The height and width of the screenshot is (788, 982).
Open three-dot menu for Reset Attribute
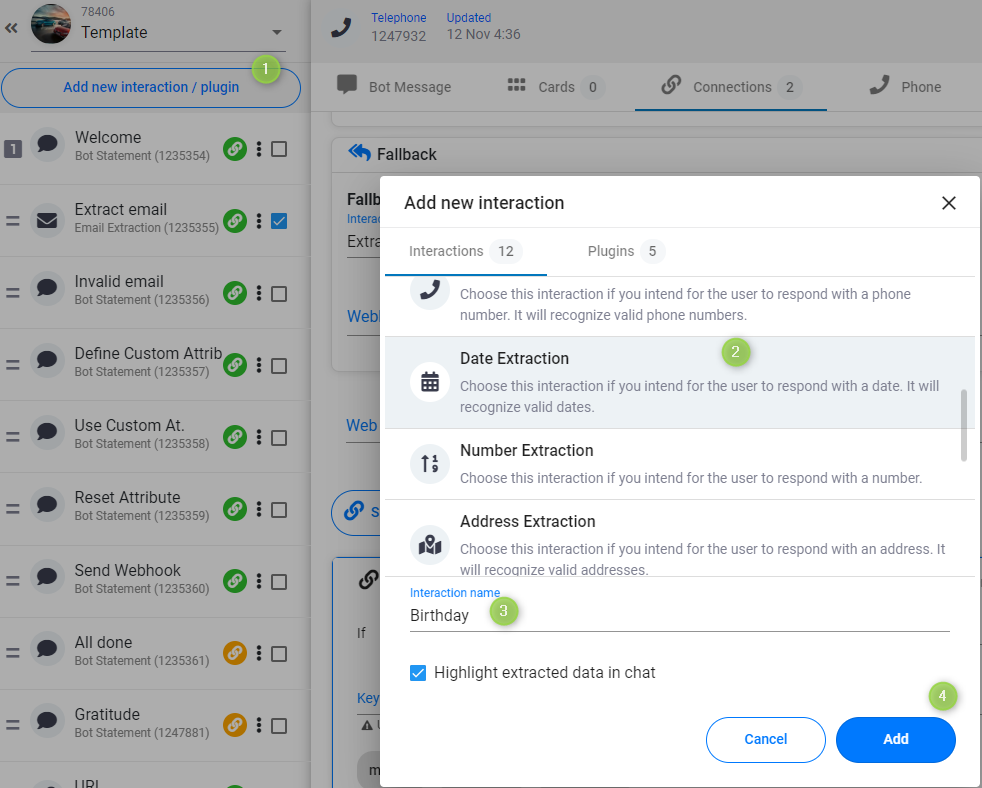coord(259,509)
